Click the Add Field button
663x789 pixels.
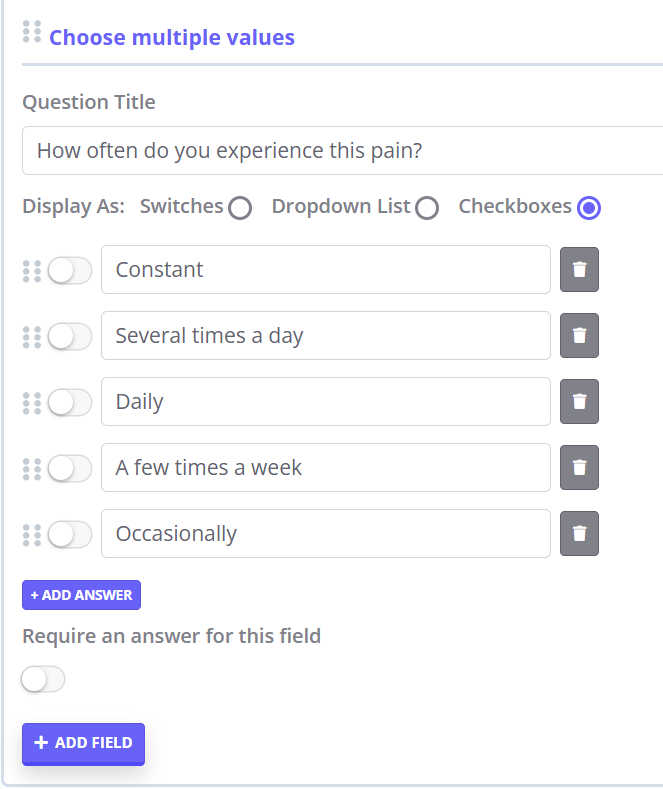coord(84,743)
